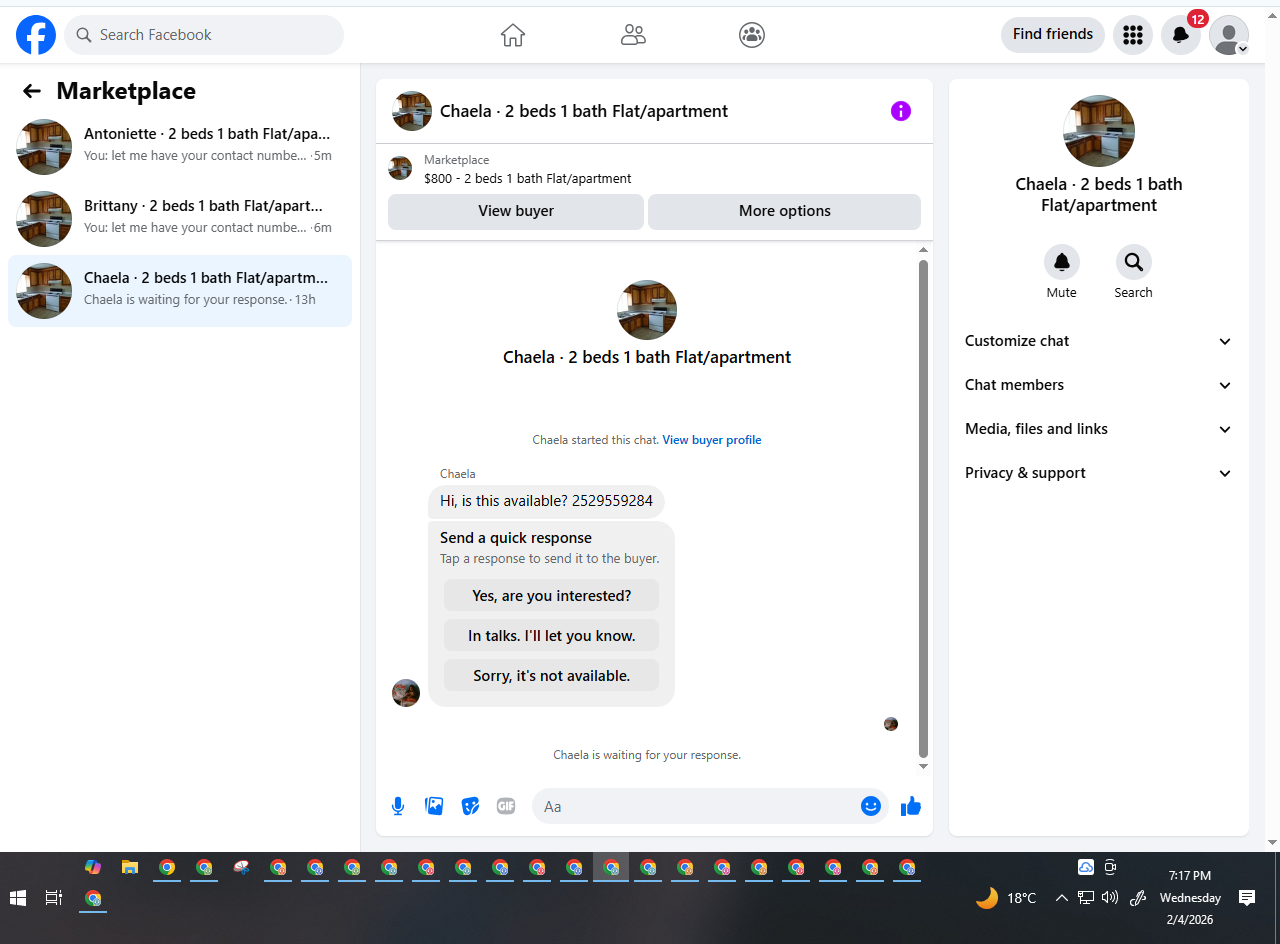
Task: Open the account profile avatar menu
Action: click(1229, 35)
